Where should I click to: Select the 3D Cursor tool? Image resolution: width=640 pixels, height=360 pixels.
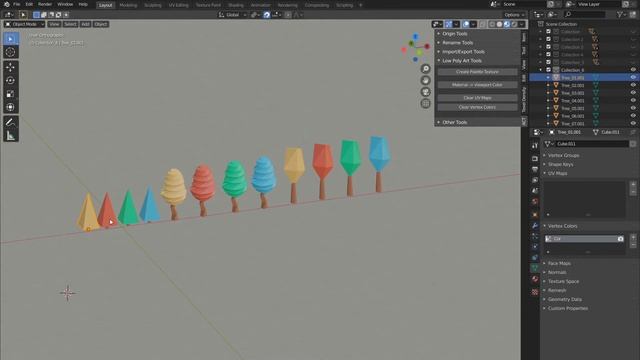click(11, 52)
